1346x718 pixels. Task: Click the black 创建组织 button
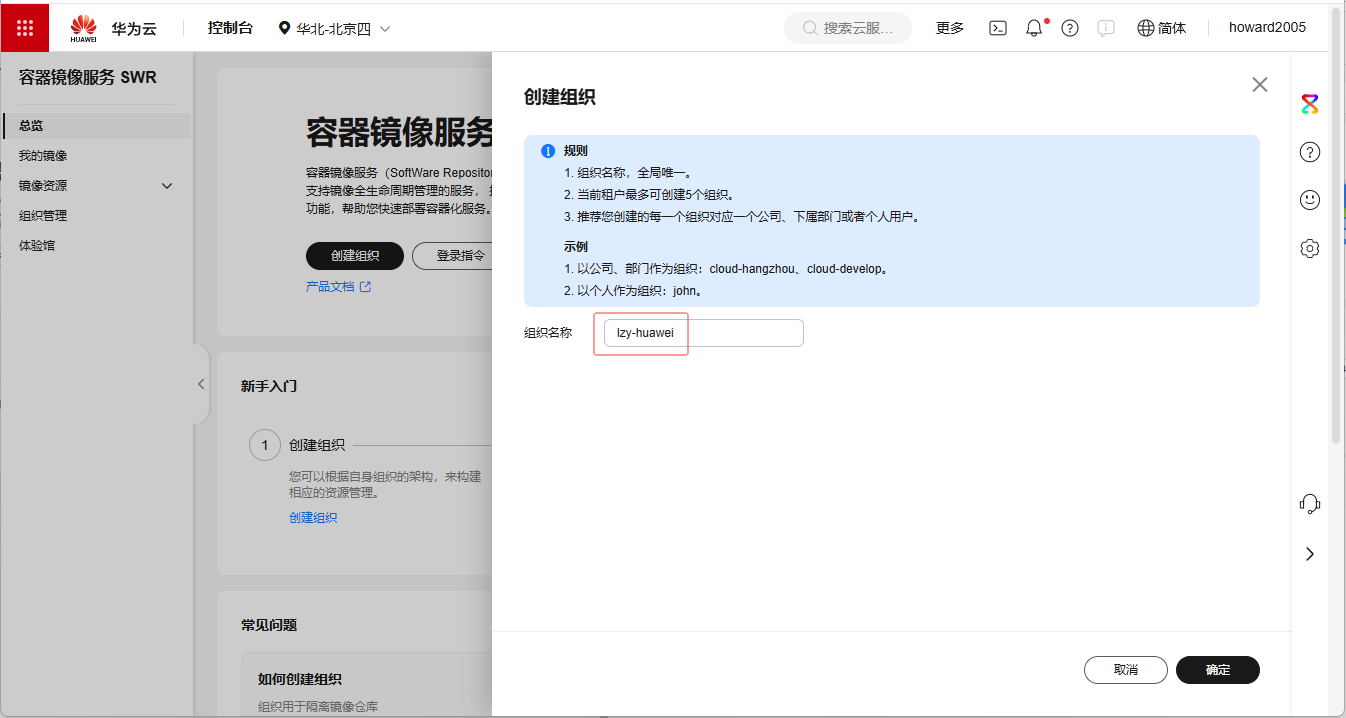tap(355, 256)
